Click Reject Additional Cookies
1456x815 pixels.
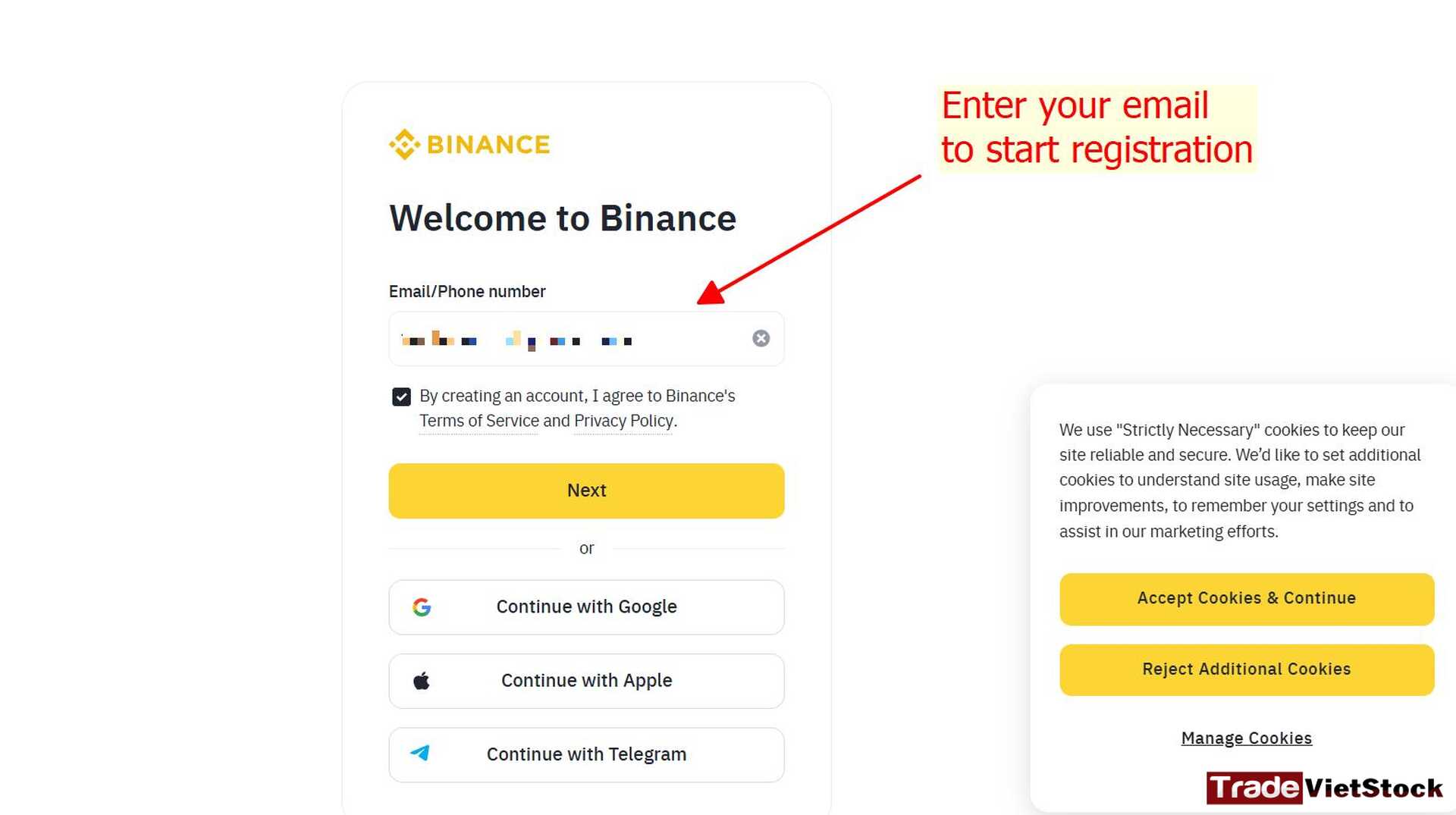[x=1246, y=669]
